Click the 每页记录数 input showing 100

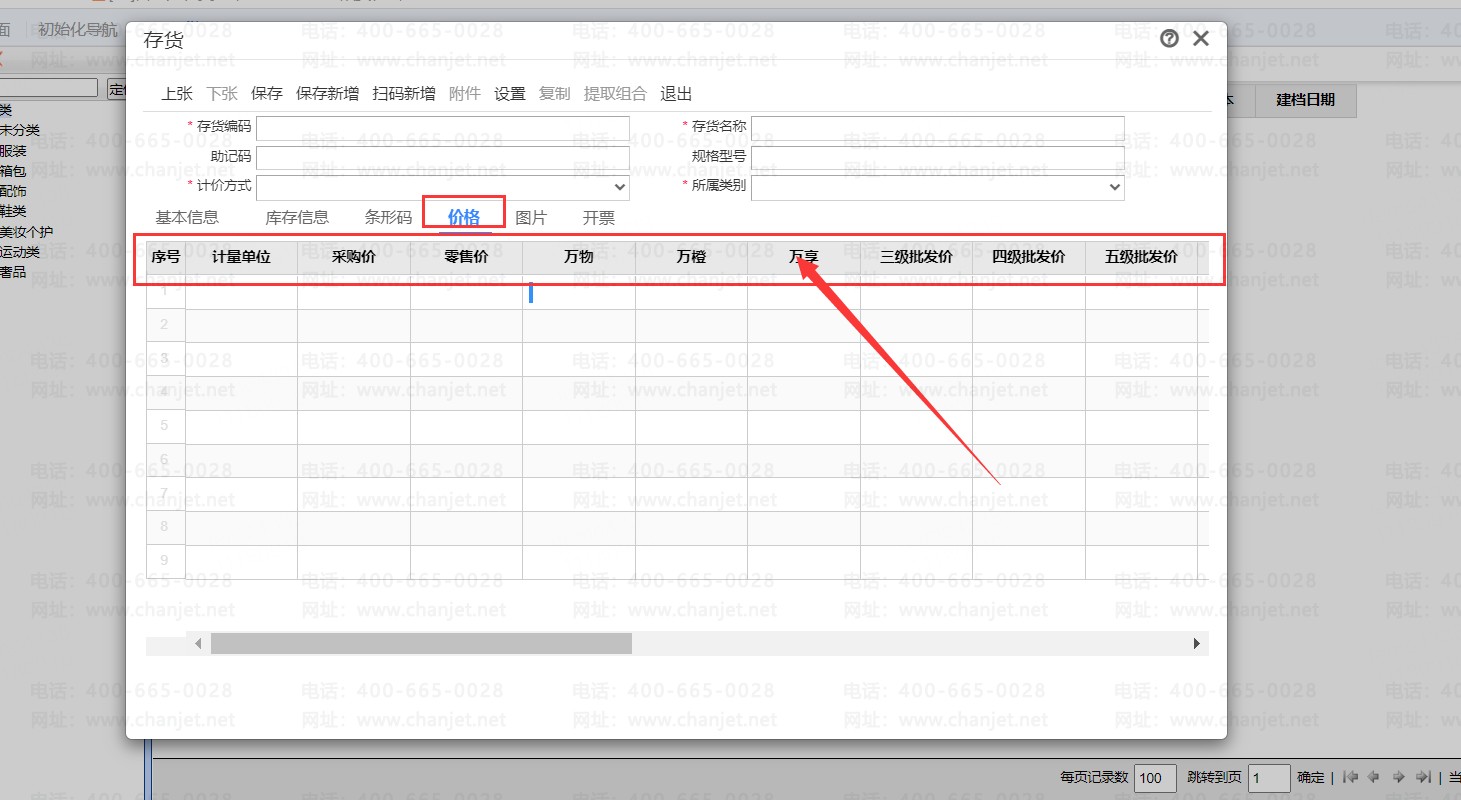coord(1155,778)
